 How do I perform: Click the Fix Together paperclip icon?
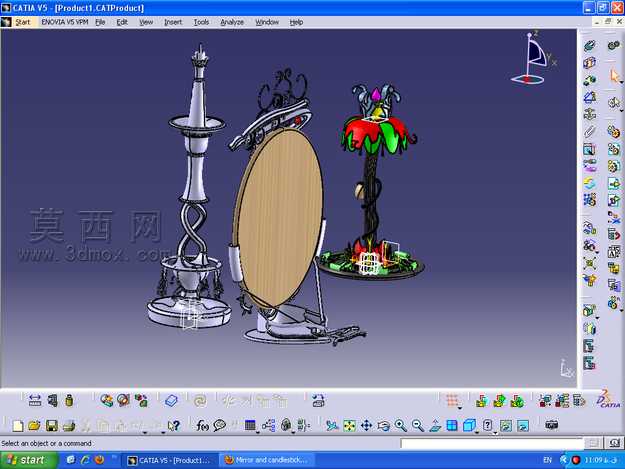point(590,131)
